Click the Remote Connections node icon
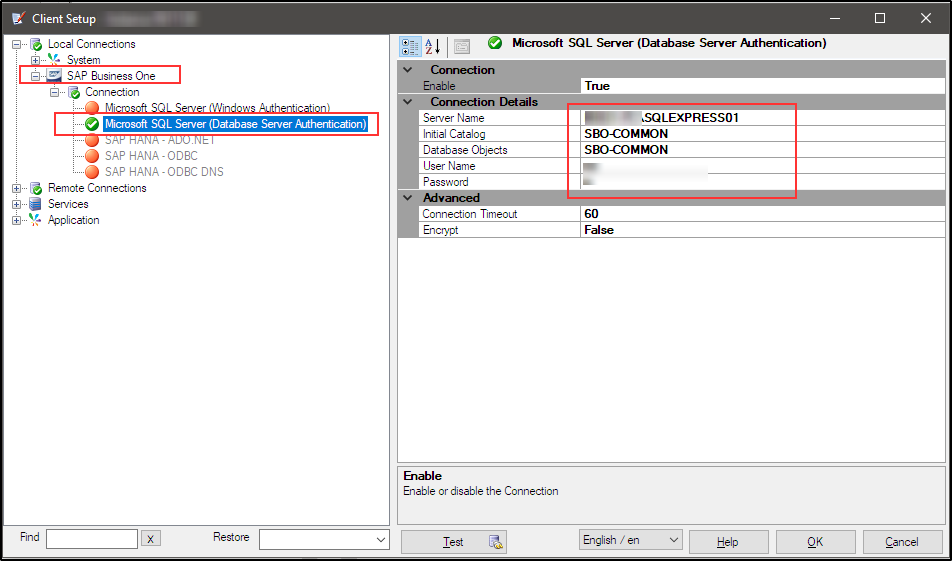 (x=36, y=188)
